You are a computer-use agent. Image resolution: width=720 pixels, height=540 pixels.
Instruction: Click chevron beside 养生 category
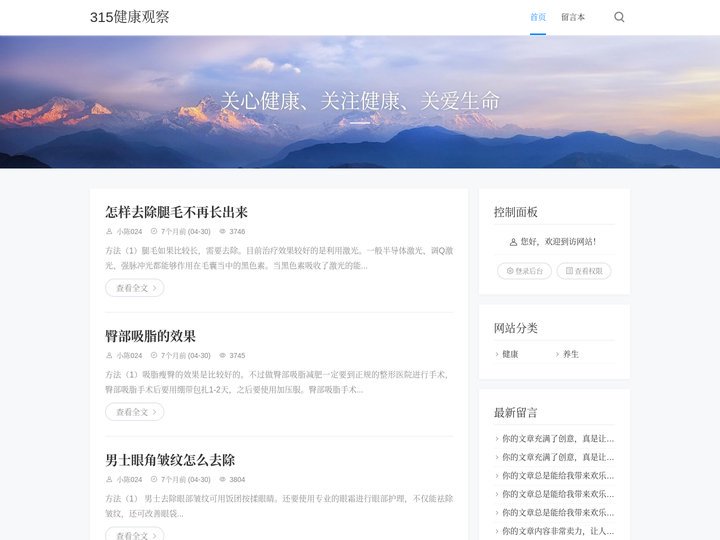(557, 354)
